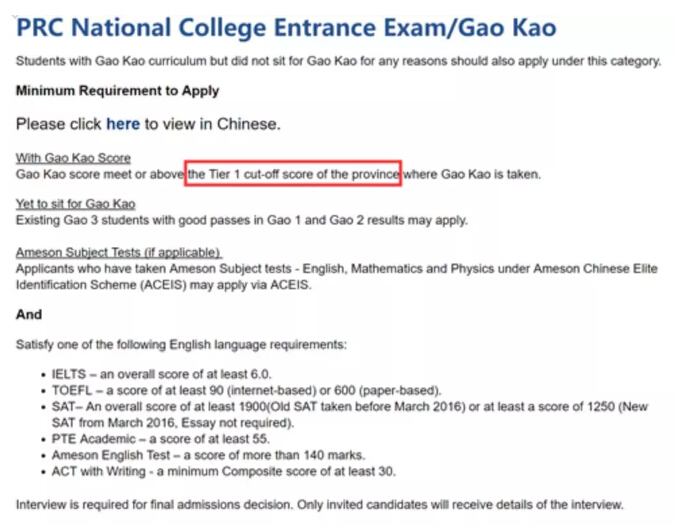Click the PRC National College Entrance Exam heading

point(286,28)
